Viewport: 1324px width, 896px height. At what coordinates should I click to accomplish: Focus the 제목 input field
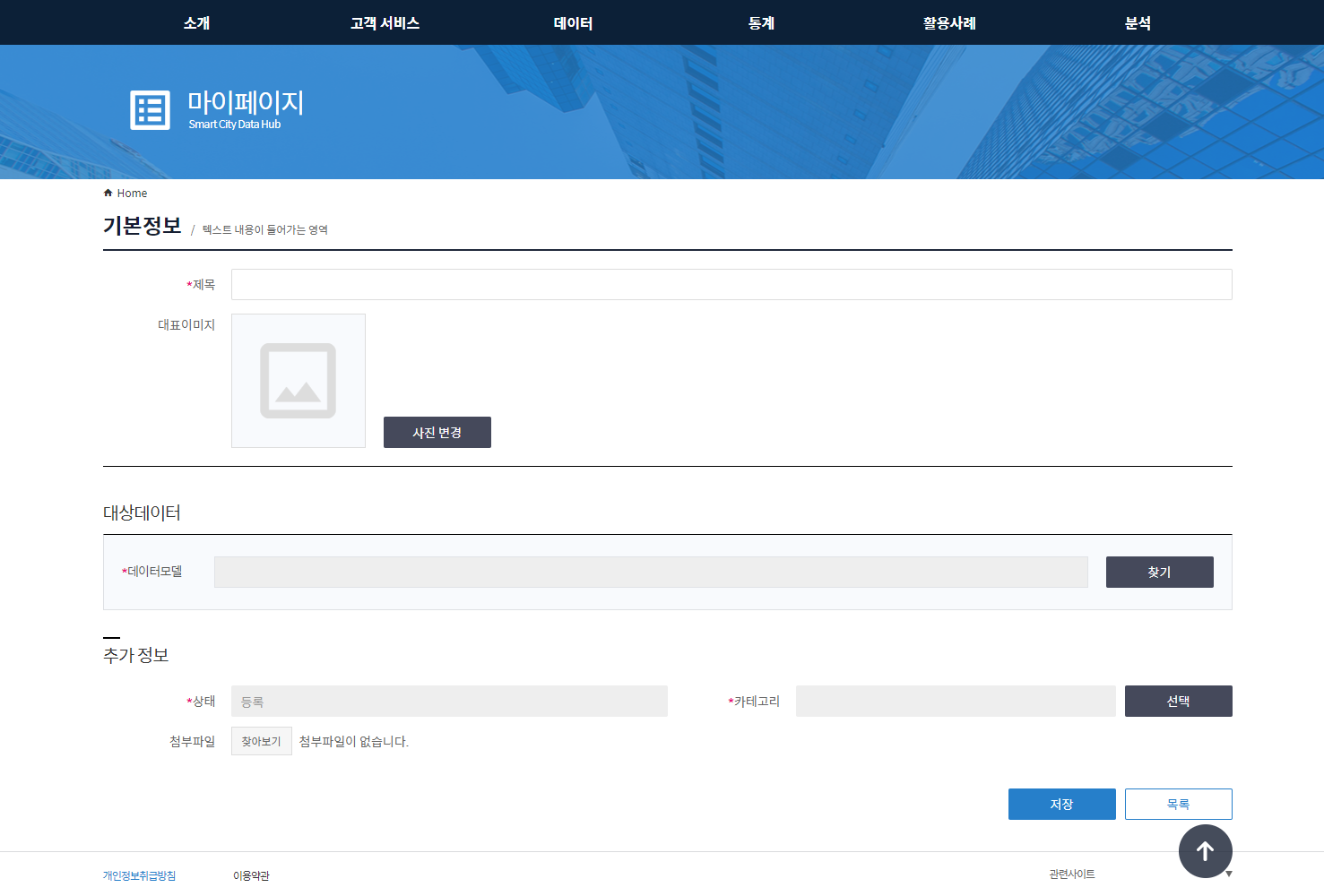tap(731, 285)
